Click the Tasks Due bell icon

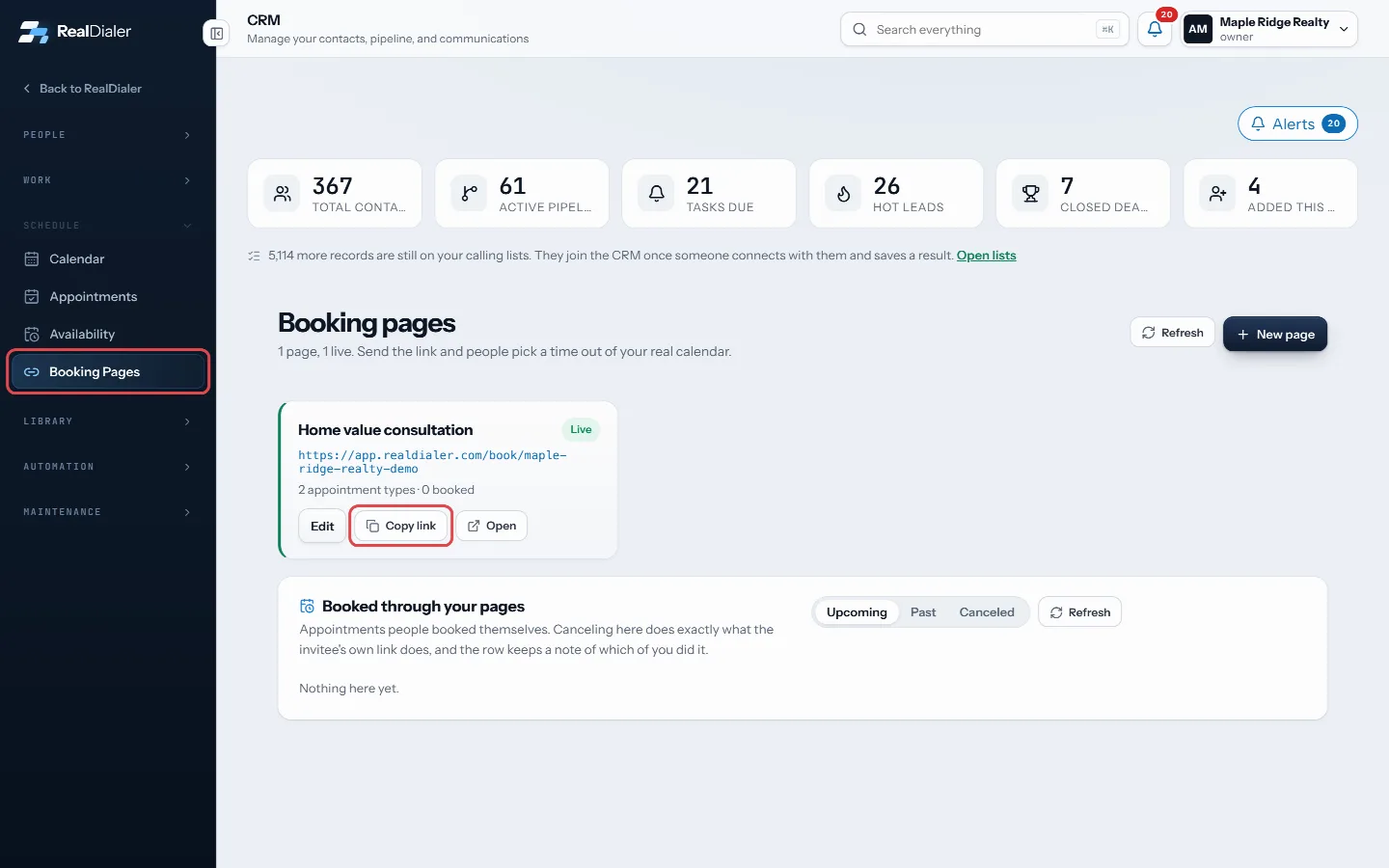[x=656, y=194]
